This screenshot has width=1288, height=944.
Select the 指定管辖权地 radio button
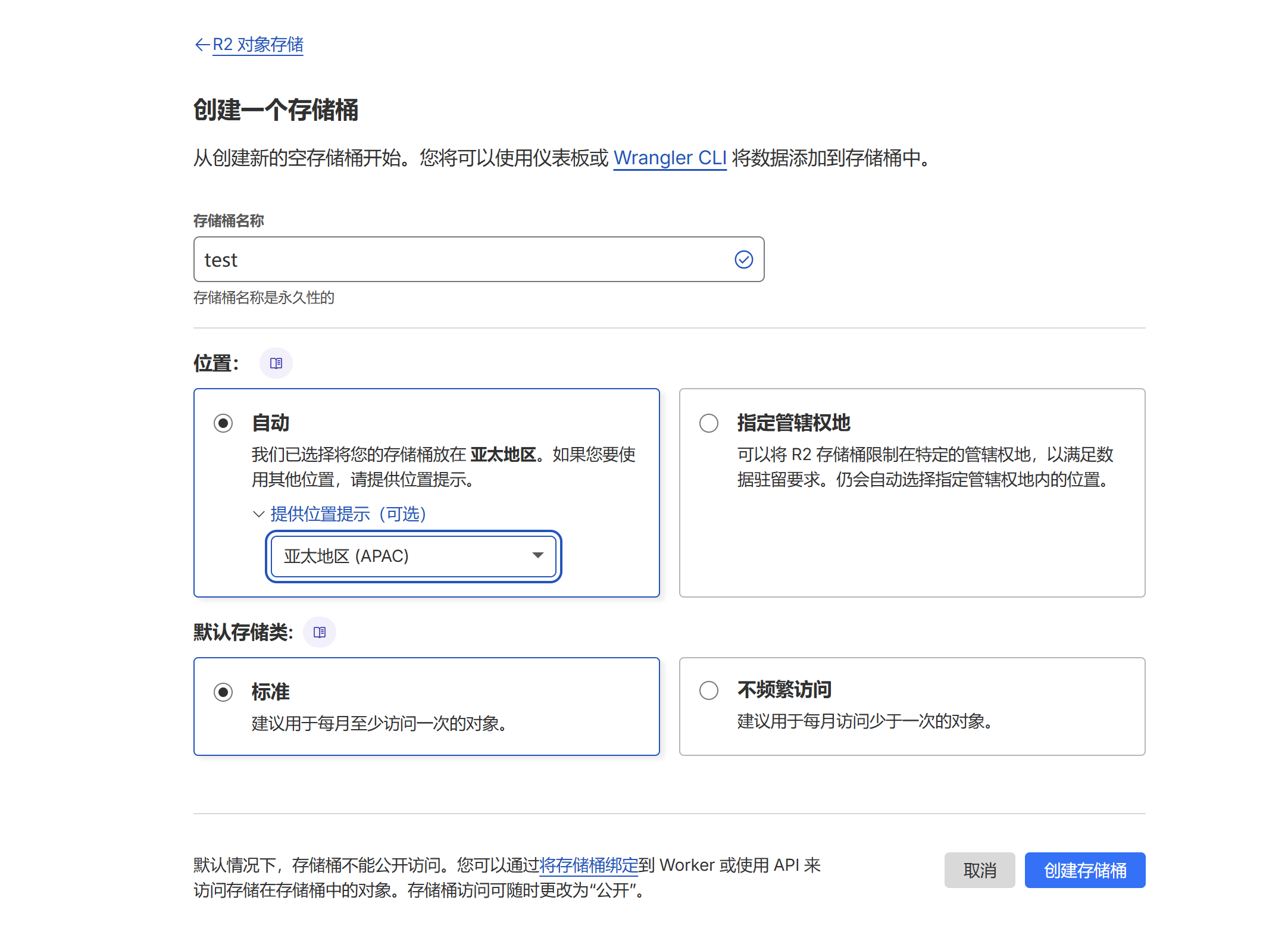click(x=708, y=423)
